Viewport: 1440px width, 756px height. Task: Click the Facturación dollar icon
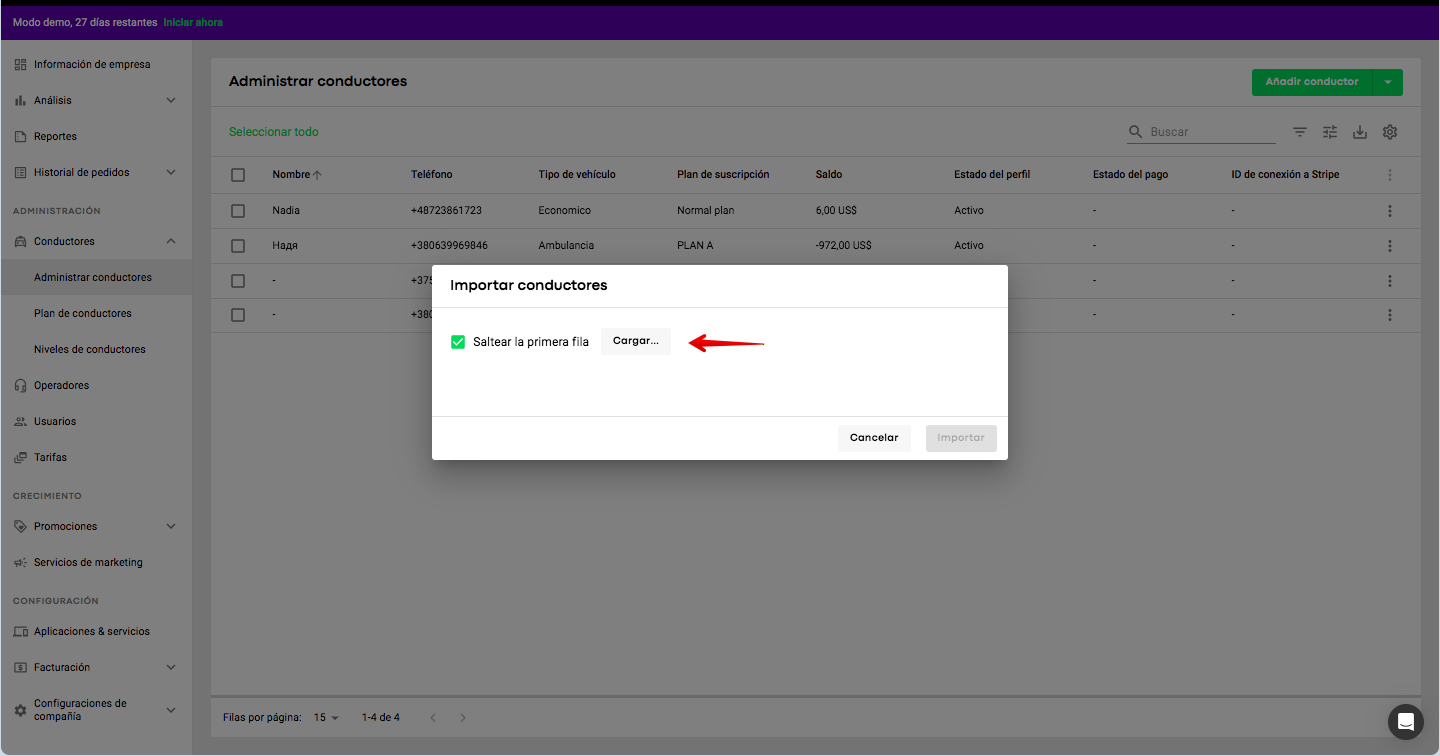coord(21,667)
